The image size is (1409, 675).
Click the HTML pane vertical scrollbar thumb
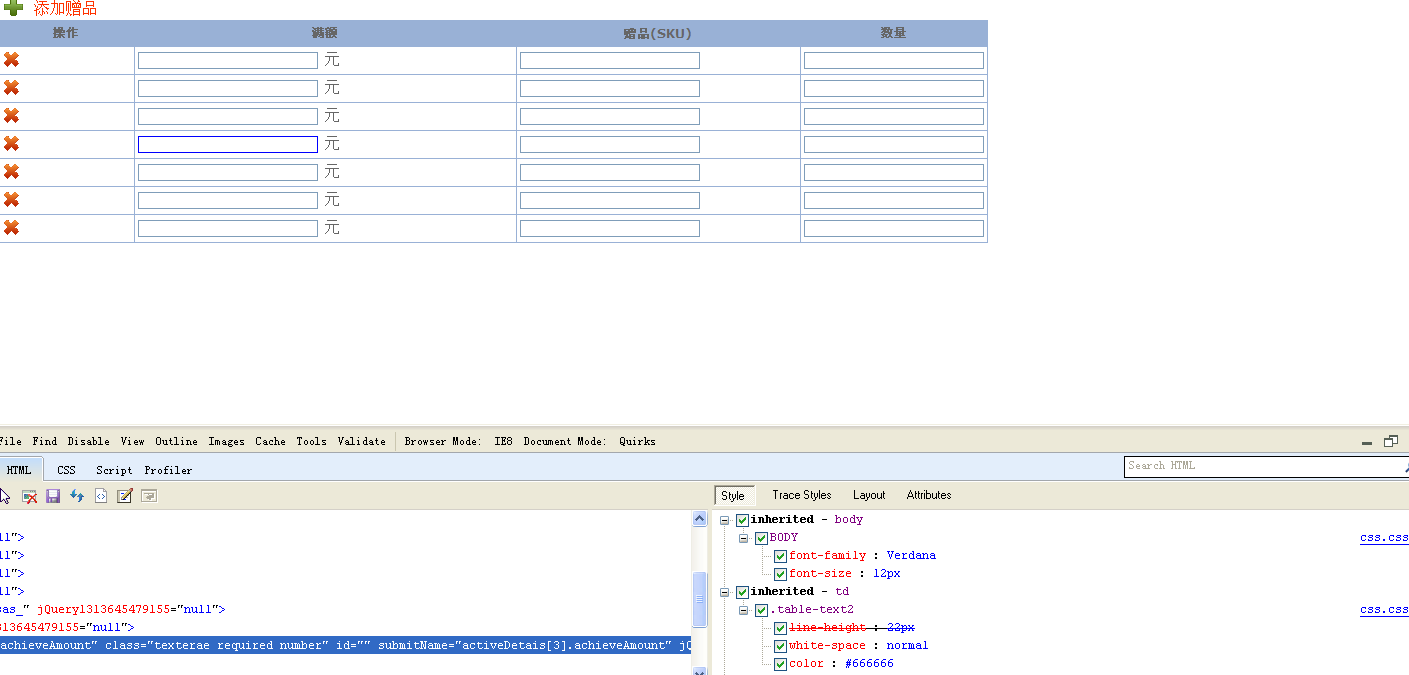pos(700,599)
